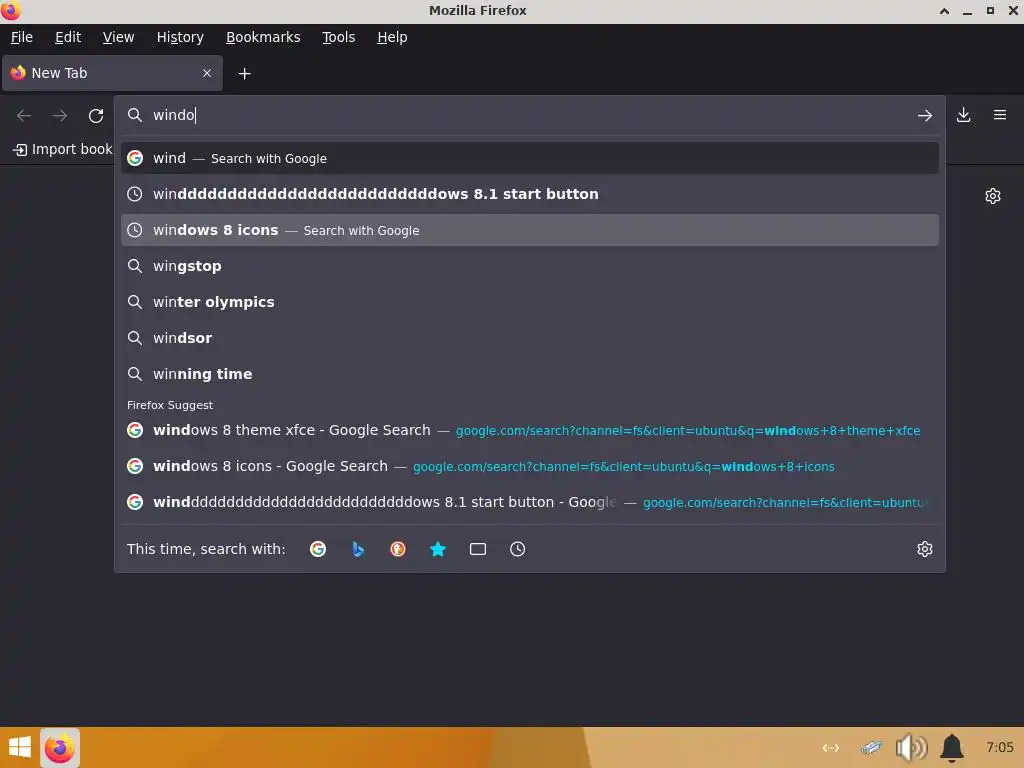The image size is (1024, 768).
Task: Open the volume speaker tray icon
Action: [x=912, y=748]
